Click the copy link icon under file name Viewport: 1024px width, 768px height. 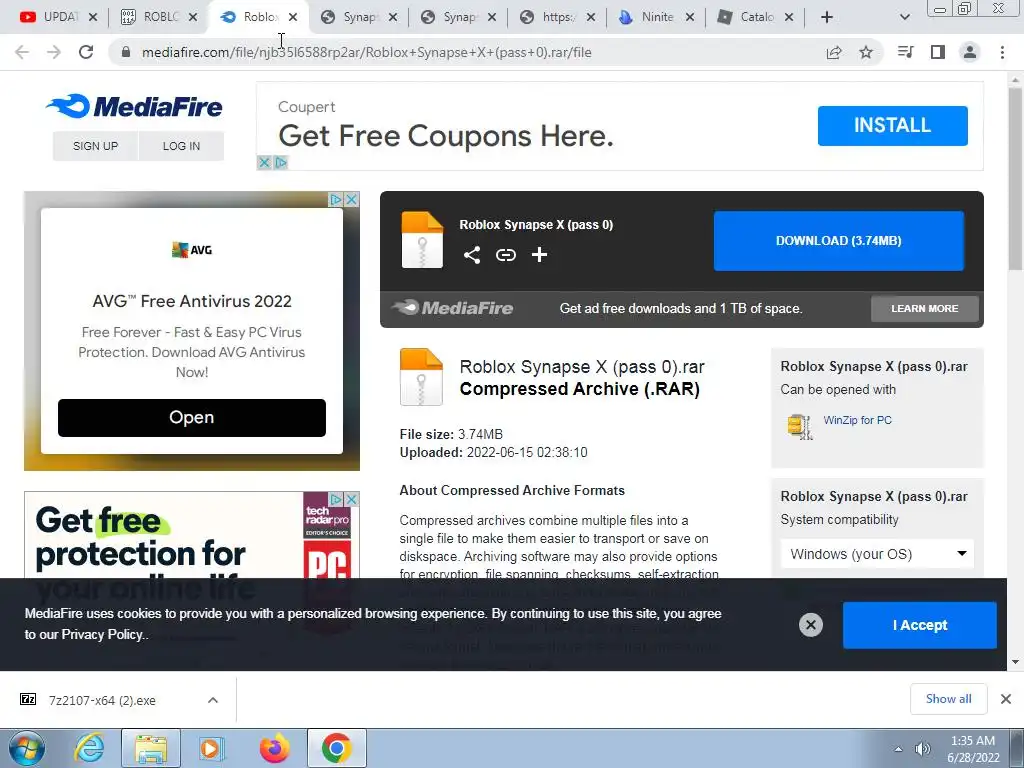tap(505, 255)
